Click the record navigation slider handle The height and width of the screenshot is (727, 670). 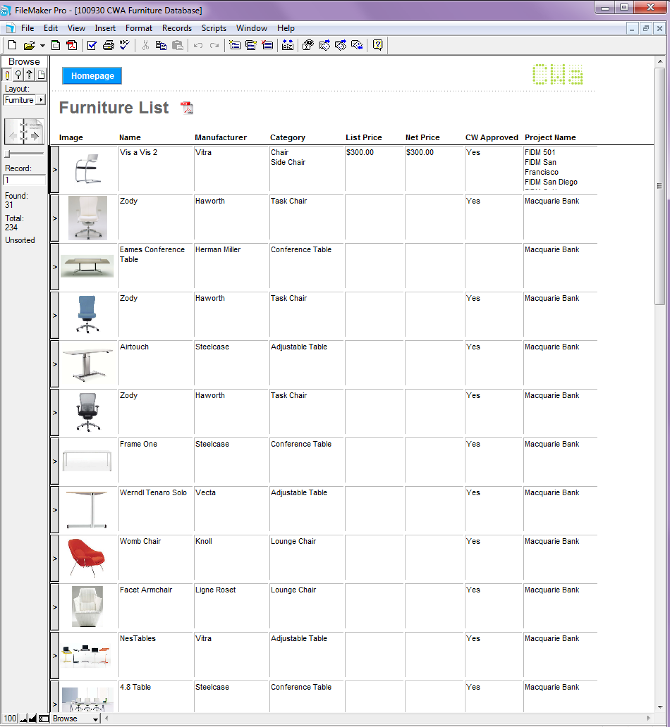pyautogui.click(x=7, y=153)
